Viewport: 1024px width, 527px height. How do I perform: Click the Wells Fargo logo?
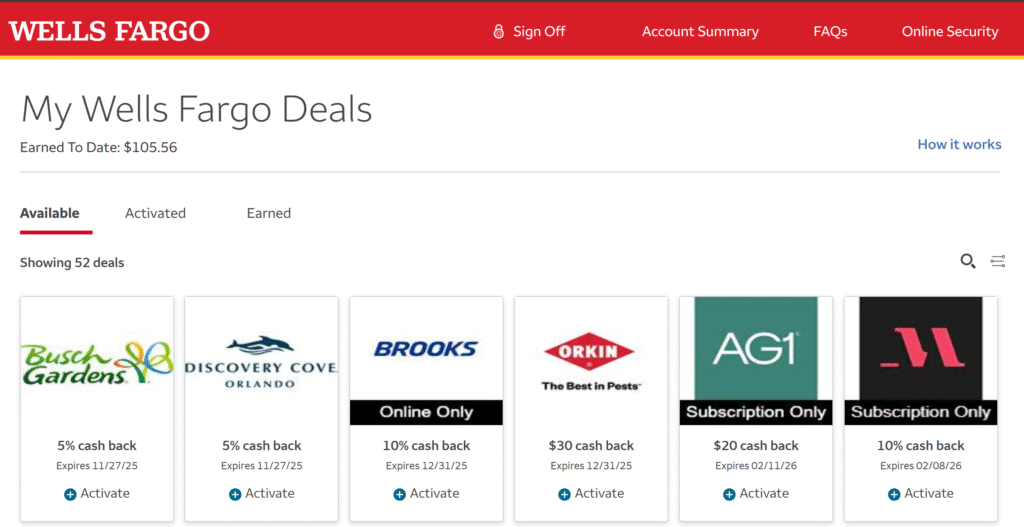coord(109,31)
